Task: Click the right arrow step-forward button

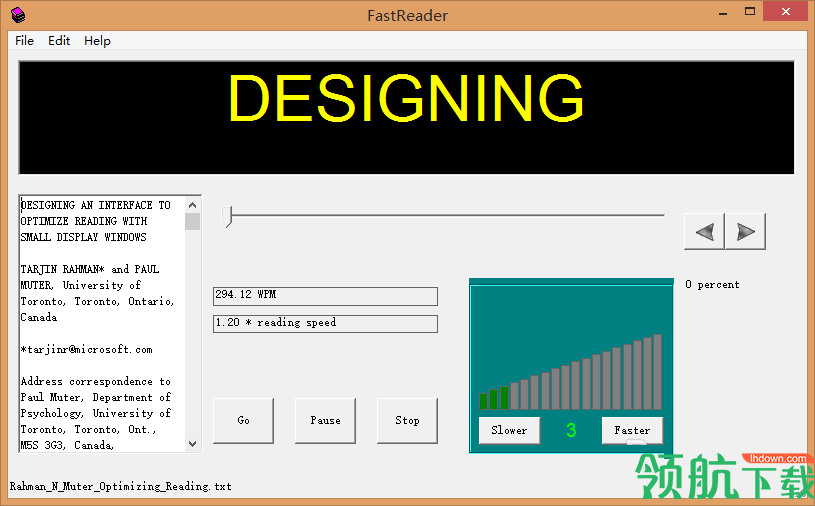Action: [745, 231]
